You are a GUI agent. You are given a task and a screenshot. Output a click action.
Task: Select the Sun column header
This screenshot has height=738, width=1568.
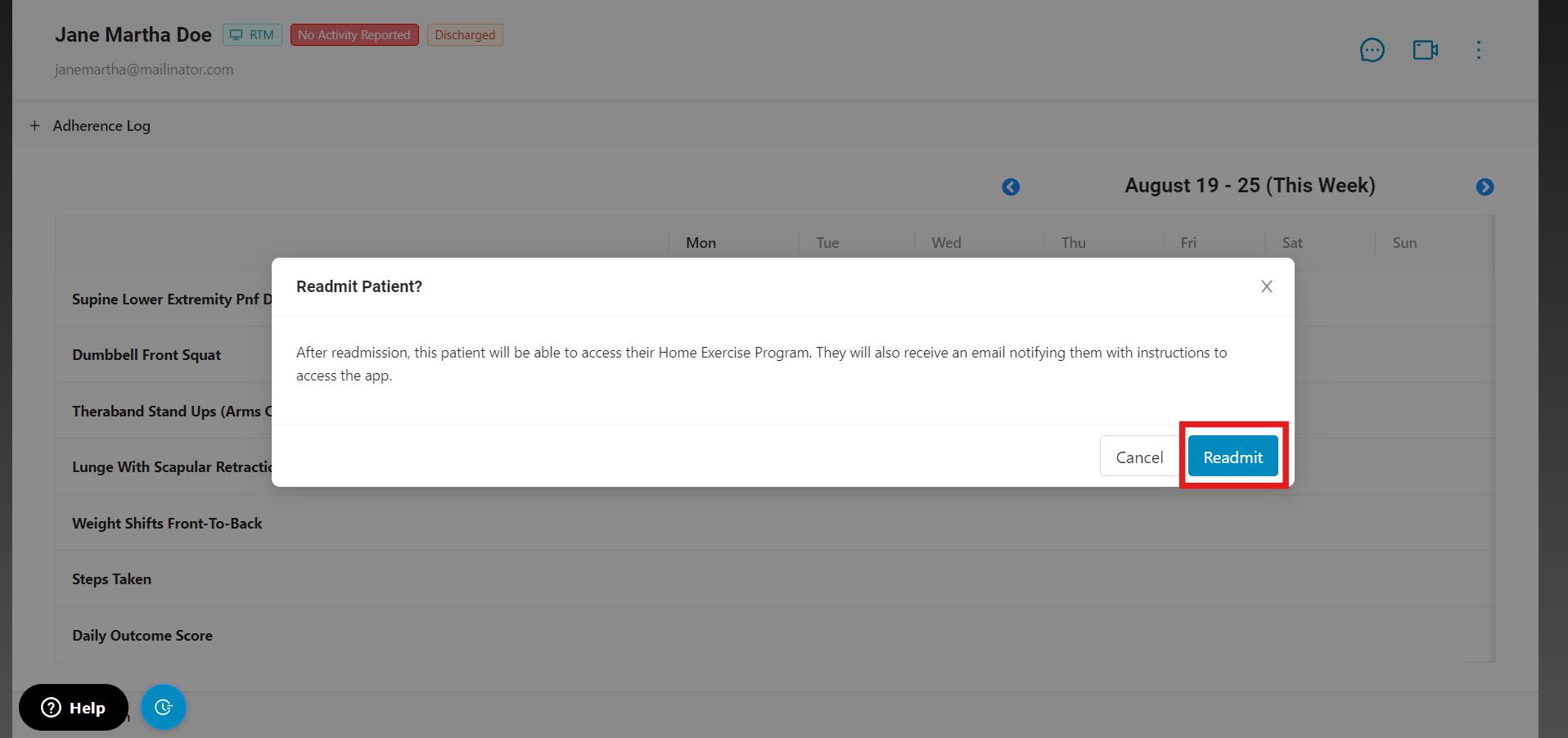tap(1404, 243)
